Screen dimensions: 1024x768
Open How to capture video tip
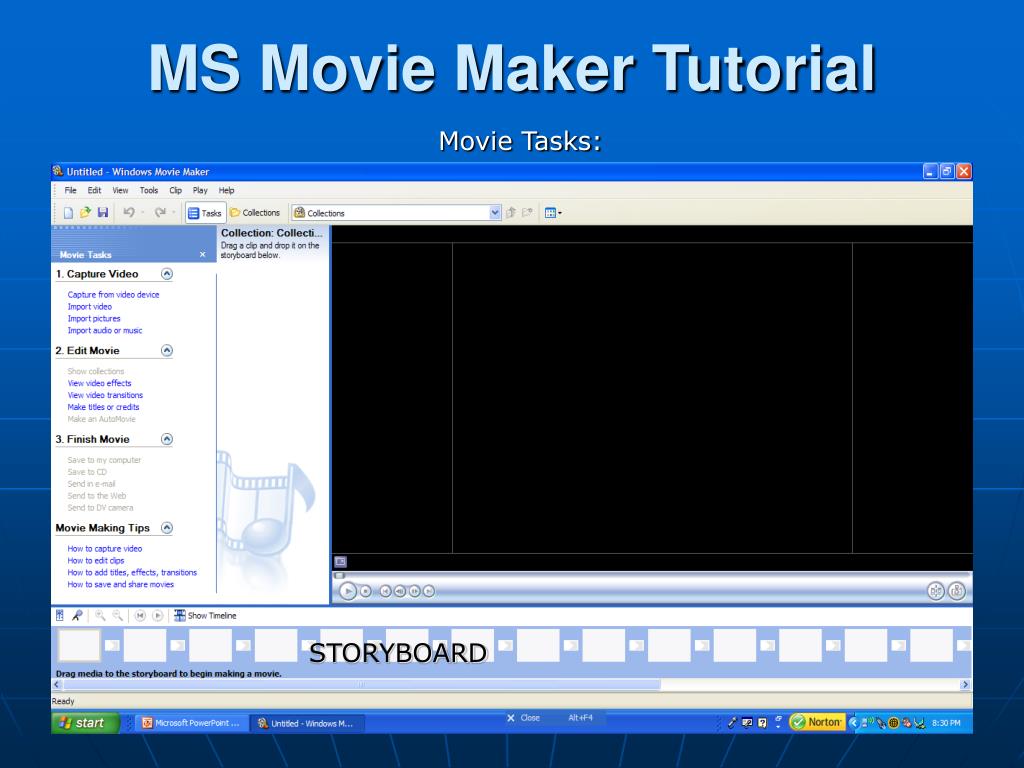pos(104,549)
